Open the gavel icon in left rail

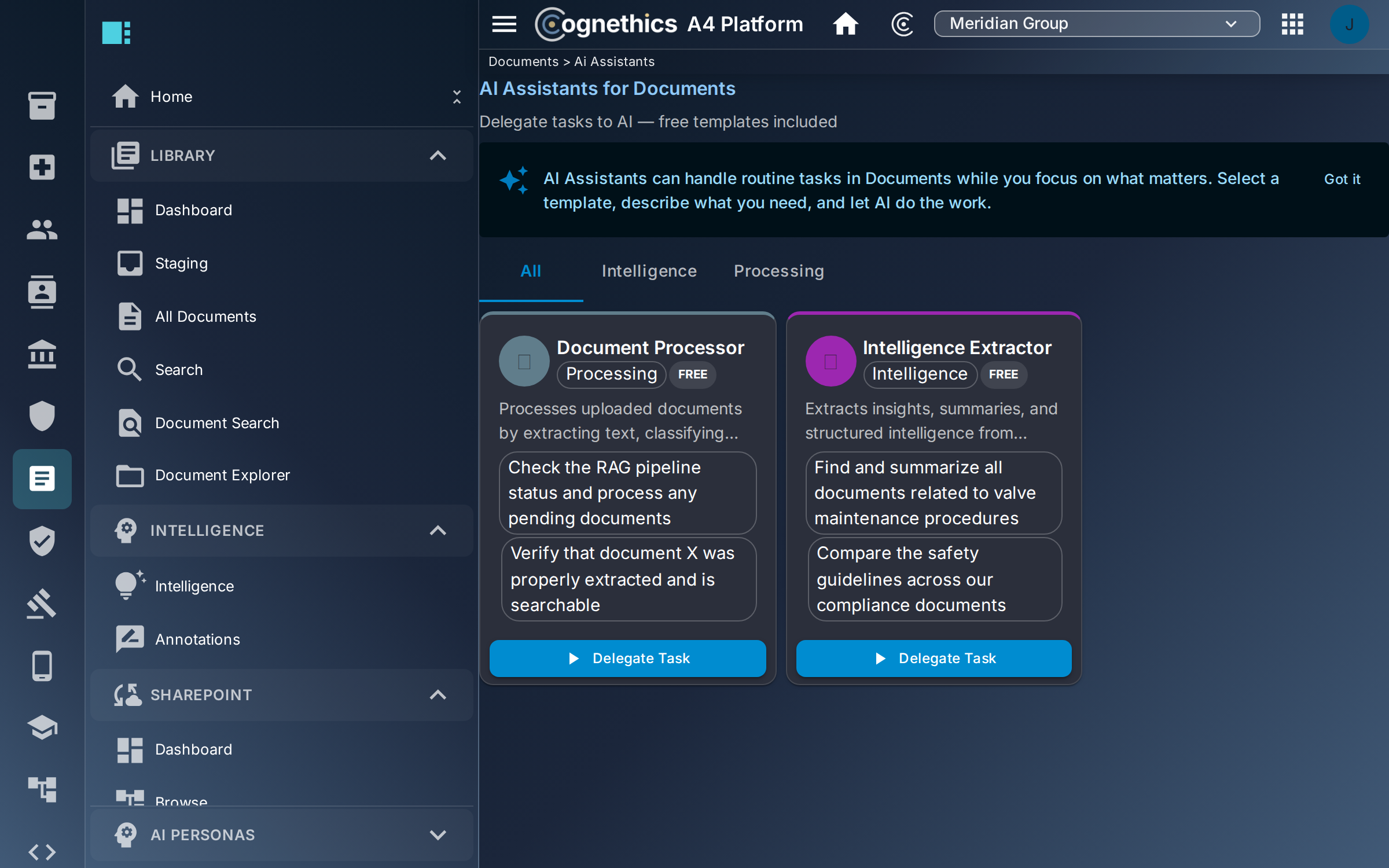click(x=42, y=603)
